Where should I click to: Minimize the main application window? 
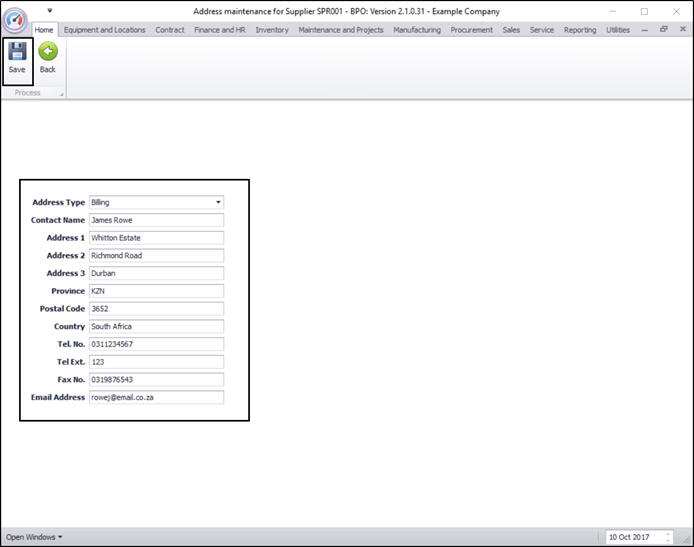tap(613, 11)
